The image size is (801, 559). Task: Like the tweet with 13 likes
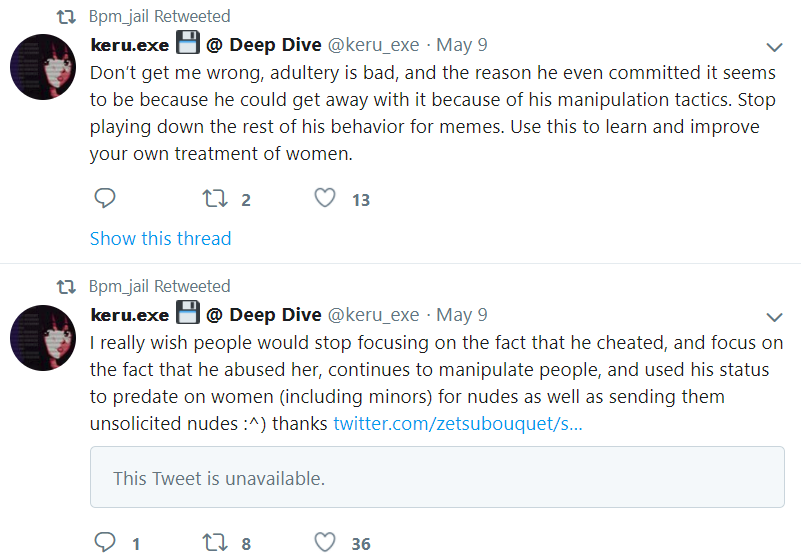tap(325, 198)
